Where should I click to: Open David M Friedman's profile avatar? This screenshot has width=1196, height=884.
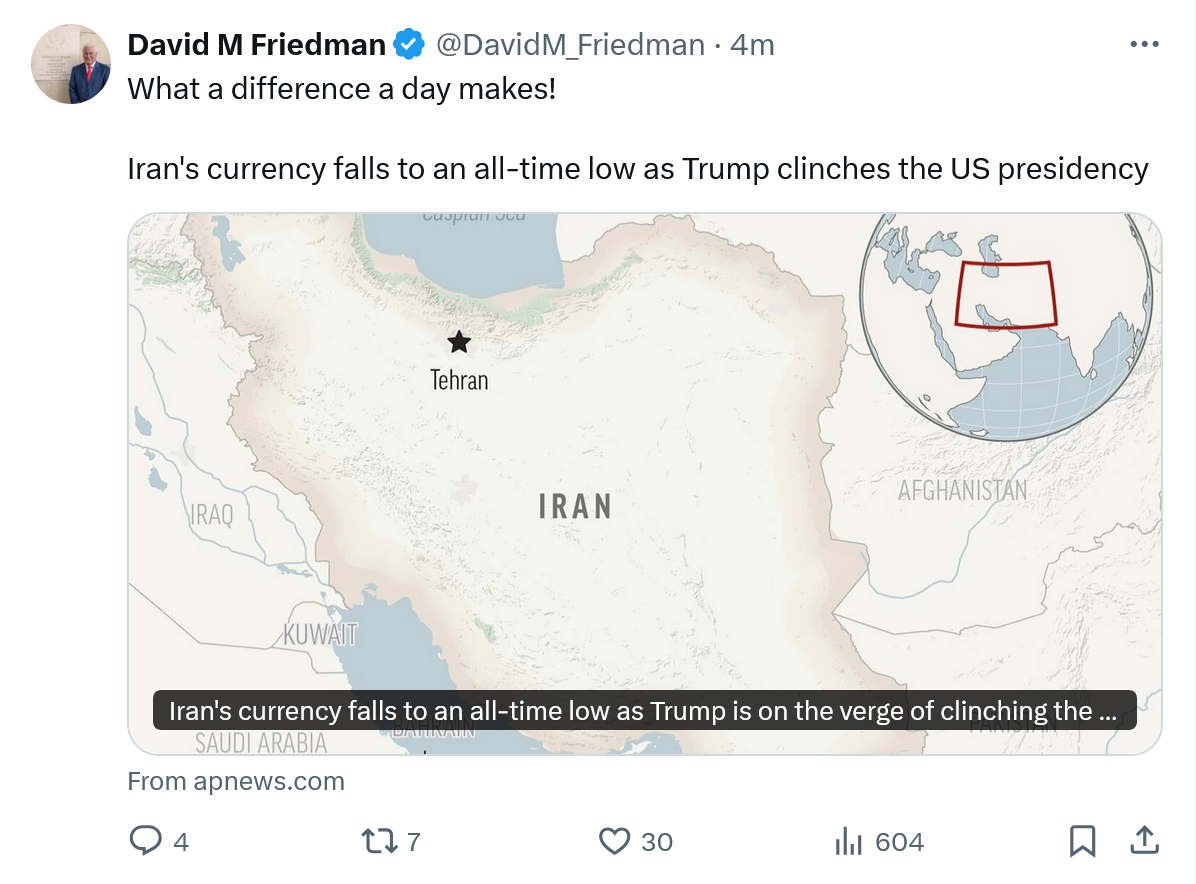coord(71,64)
